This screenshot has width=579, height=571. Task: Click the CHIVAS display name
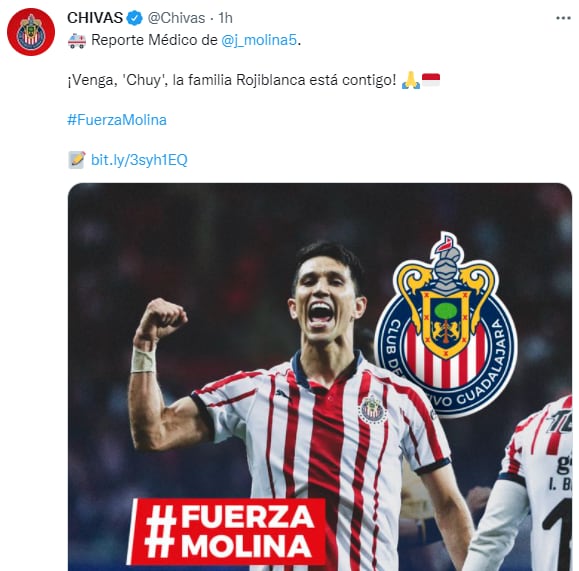click(95, 18)
